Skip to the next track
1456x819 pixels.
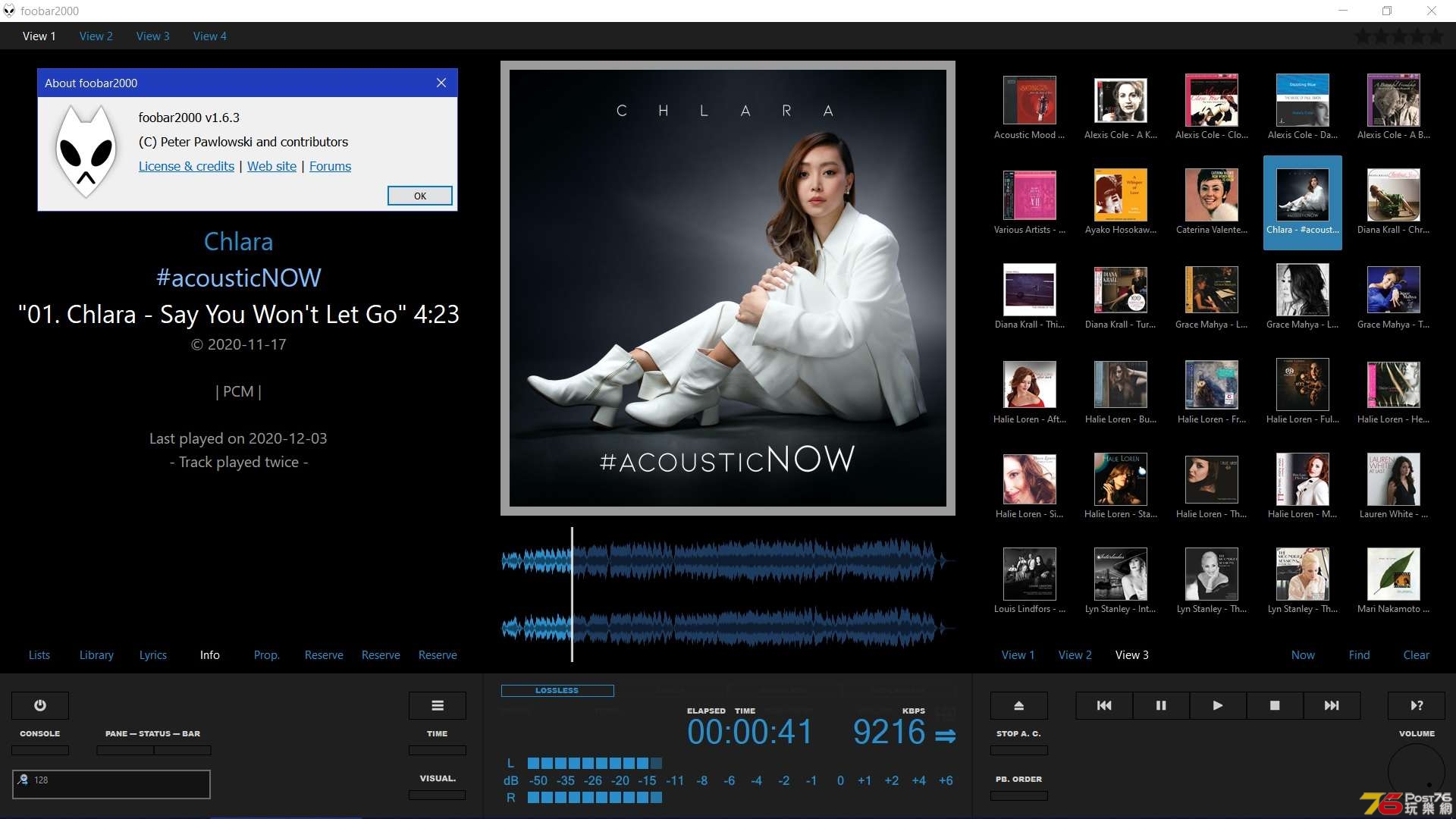tap(1332, 705)
